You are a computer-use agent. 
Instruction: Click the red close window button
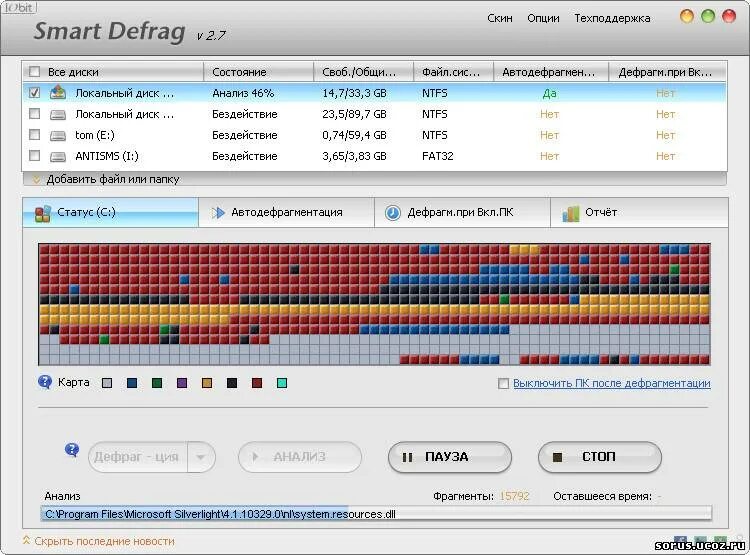click(x=729, y=16)
